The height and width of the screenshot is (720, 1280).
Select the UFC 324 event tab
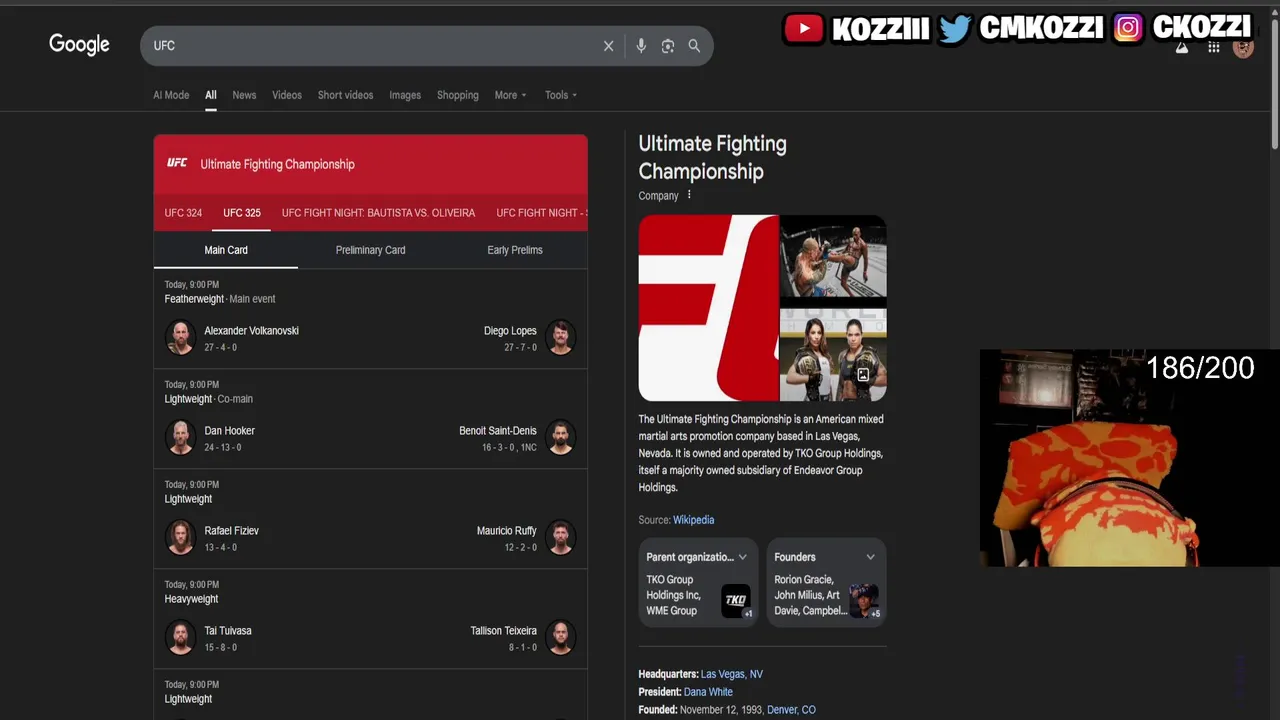(x=183, y=213)
